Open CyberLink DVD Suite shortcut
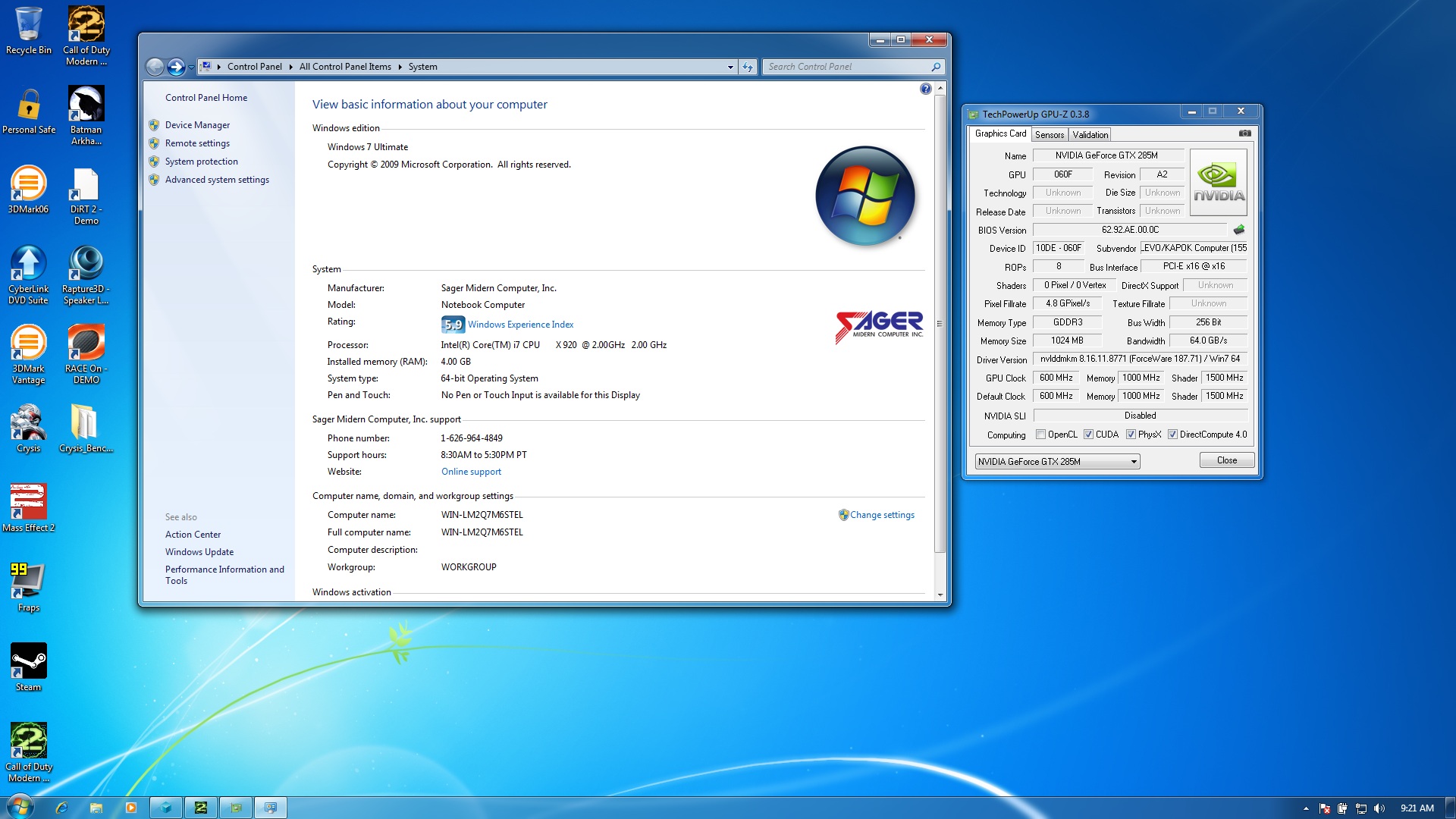 point(29,275)
